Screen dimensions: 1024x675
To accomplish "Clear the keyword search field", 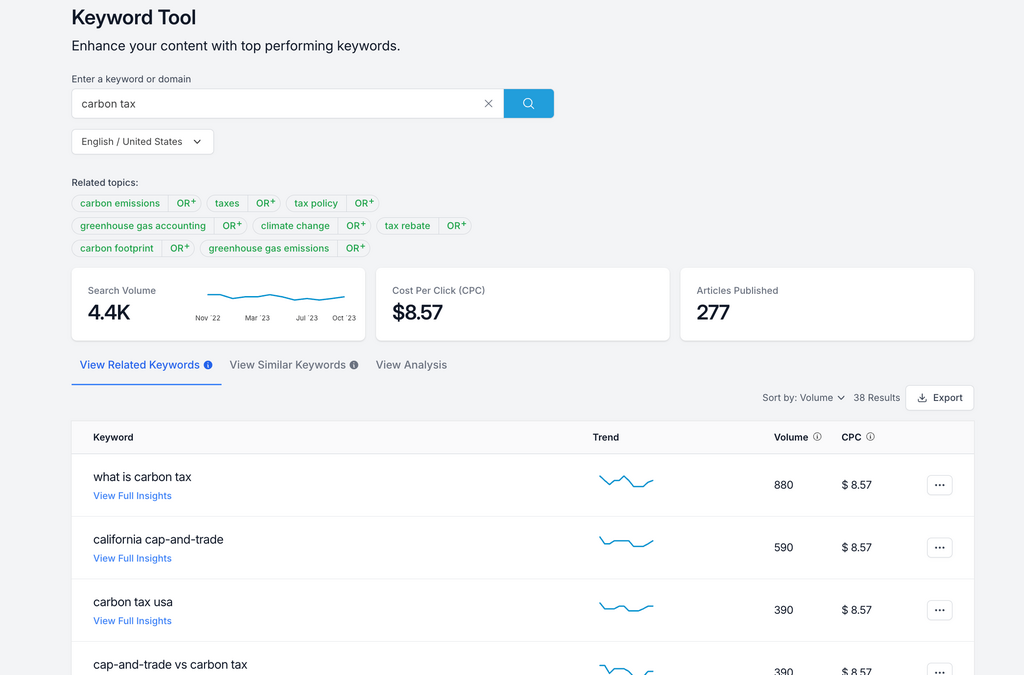I will [488, 103].
